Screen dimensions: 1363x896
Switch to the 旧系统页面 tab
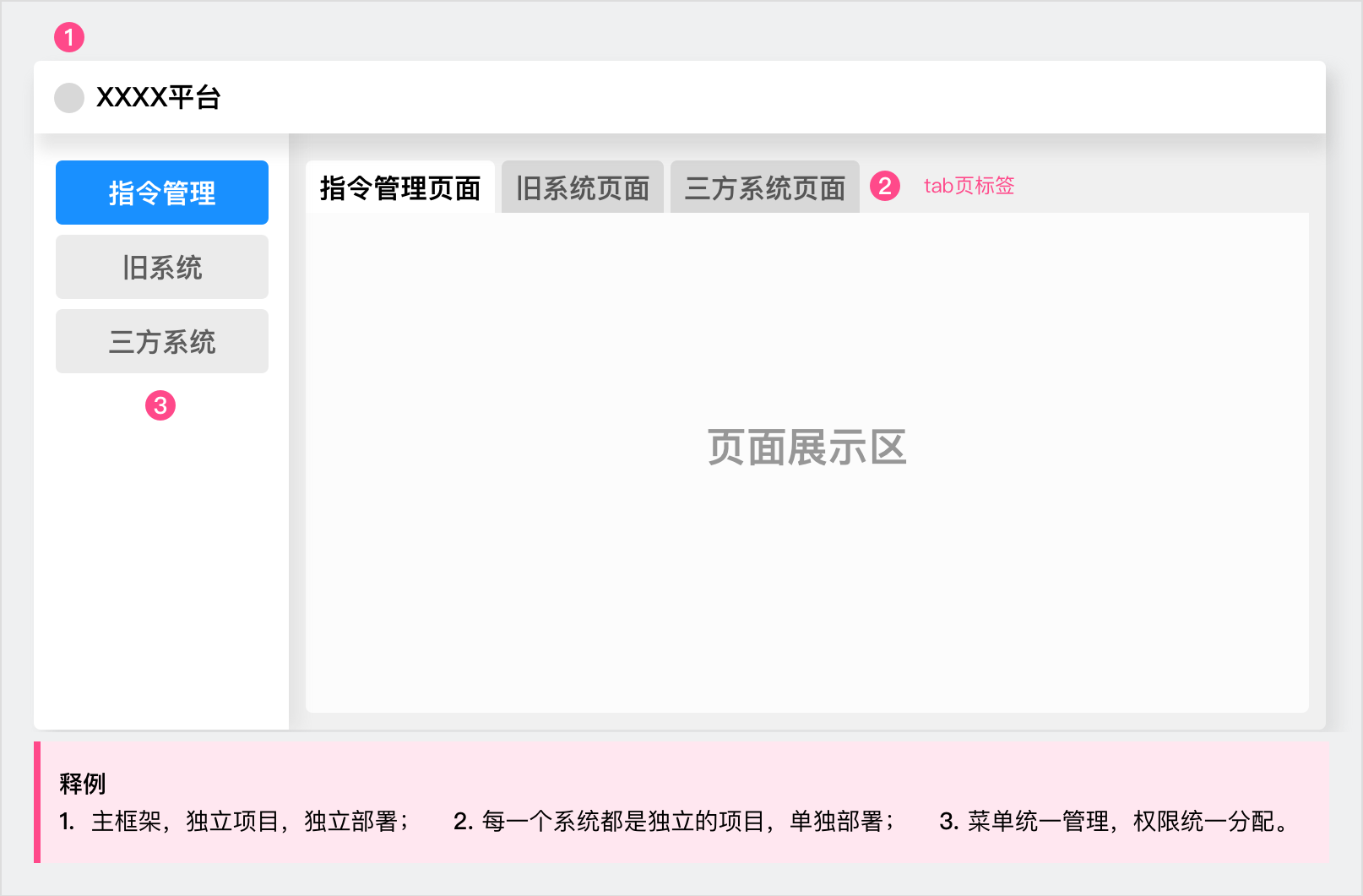pyautogui.click(x=582, y=187)
